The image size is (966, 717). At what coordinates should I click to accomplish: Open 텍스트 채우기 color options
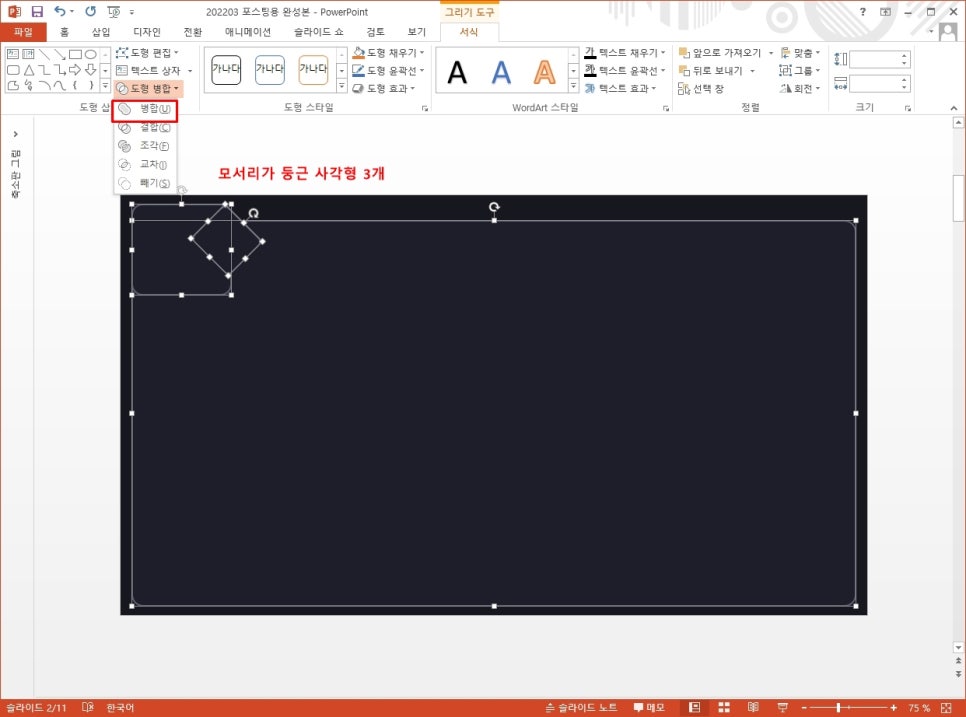click(x=625, y=53)
